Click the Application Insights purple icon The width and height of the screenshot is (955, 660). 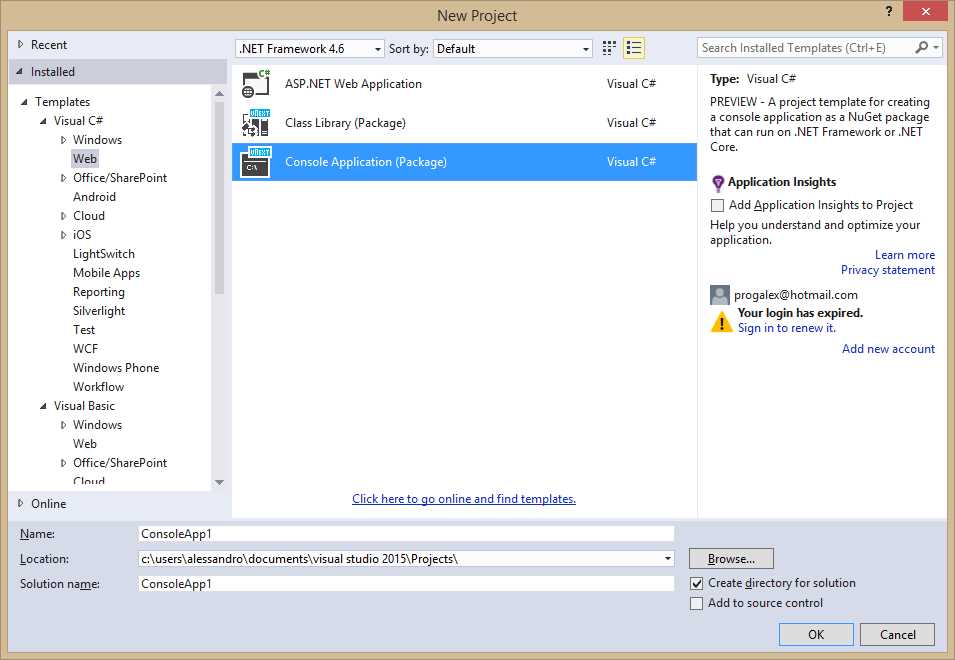click(x=718, y=181)
